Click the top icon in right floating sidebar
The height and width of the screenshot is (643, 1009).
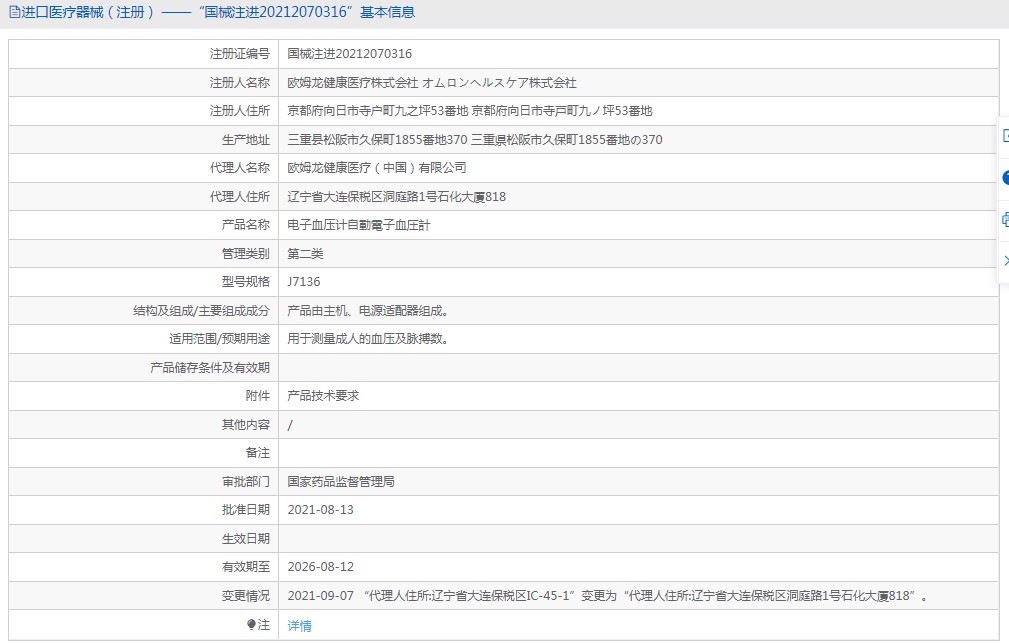point(1004,135)
